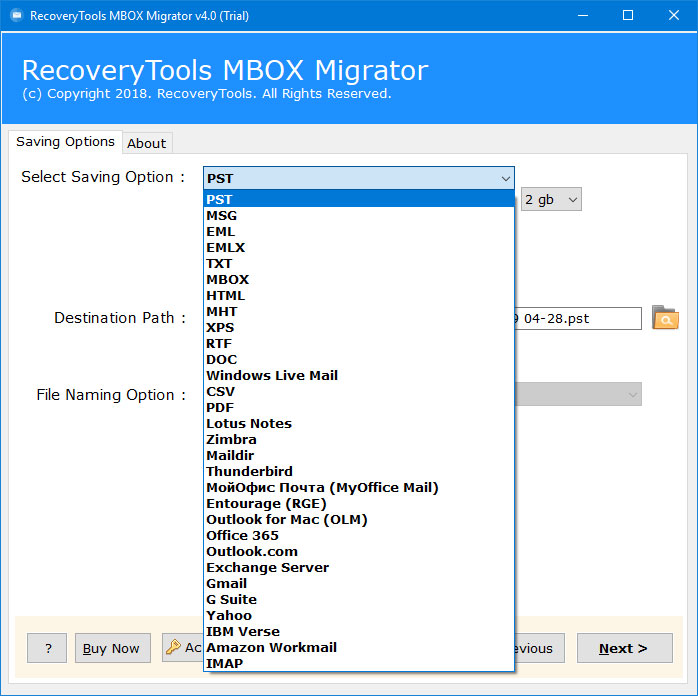Screen dimensions: 698x696
Task: Choose MHT from the list
Action: tap(359, 312)
